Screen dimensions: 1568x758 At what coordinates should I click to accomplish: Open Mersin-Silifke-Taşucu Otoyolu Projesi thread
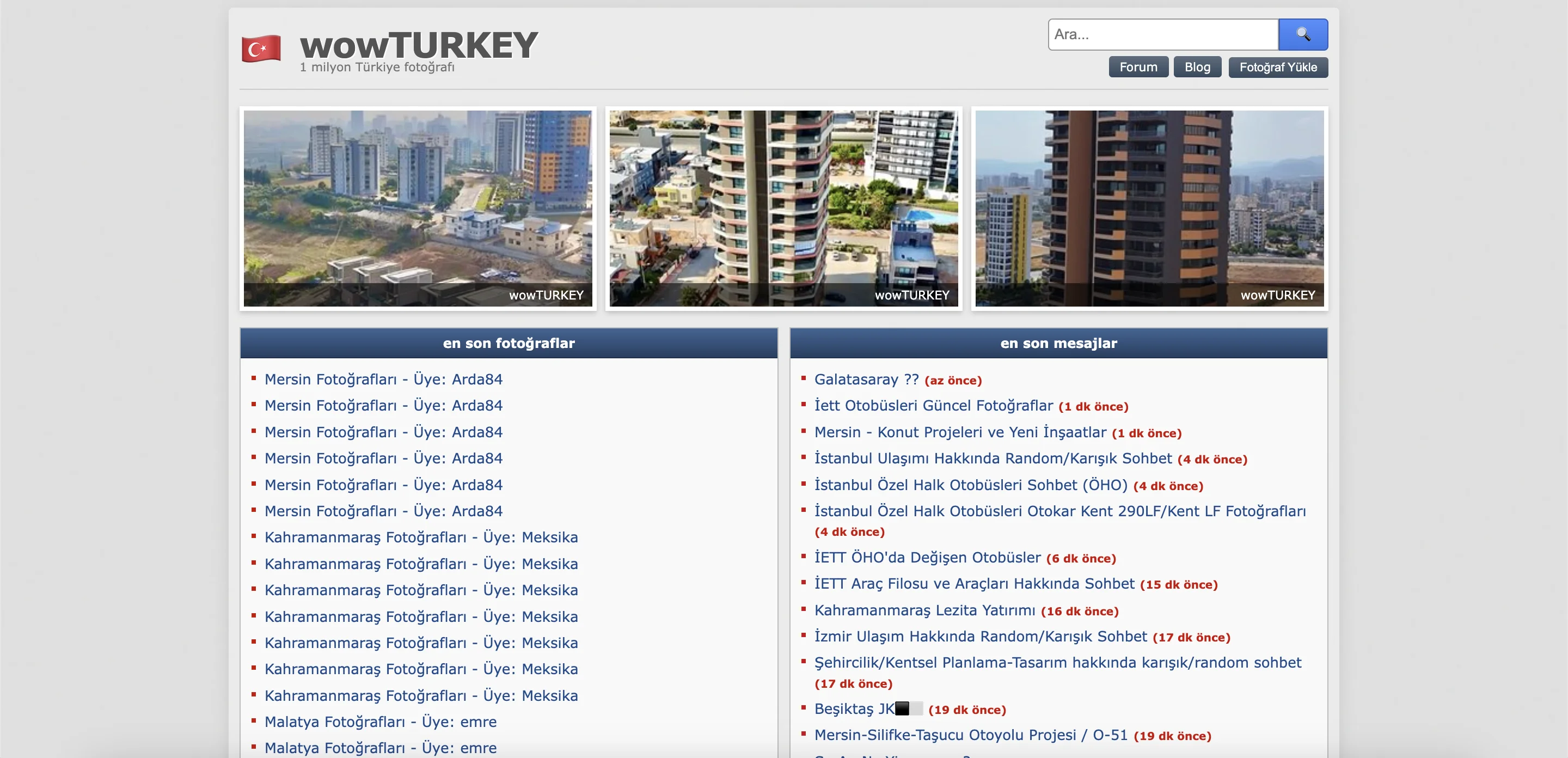click(970, 735)
